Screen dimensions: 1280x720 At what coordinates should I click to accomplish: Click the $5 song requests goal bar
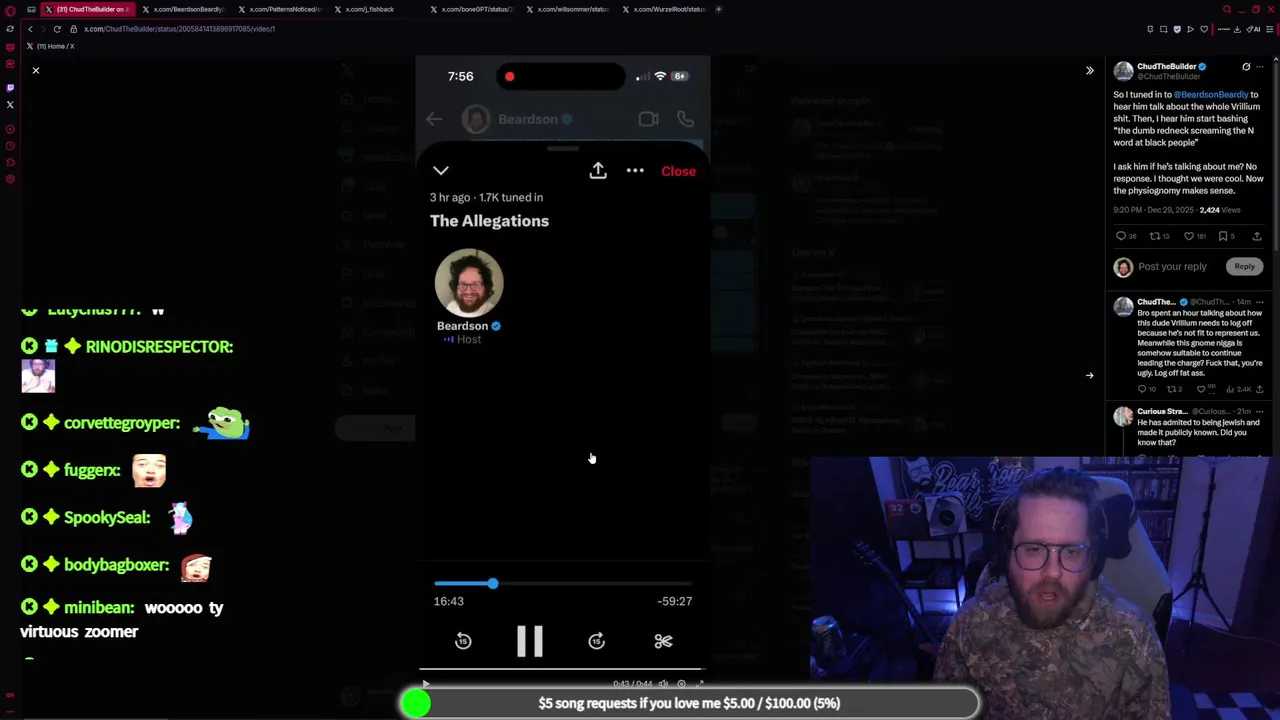(689, 703)
